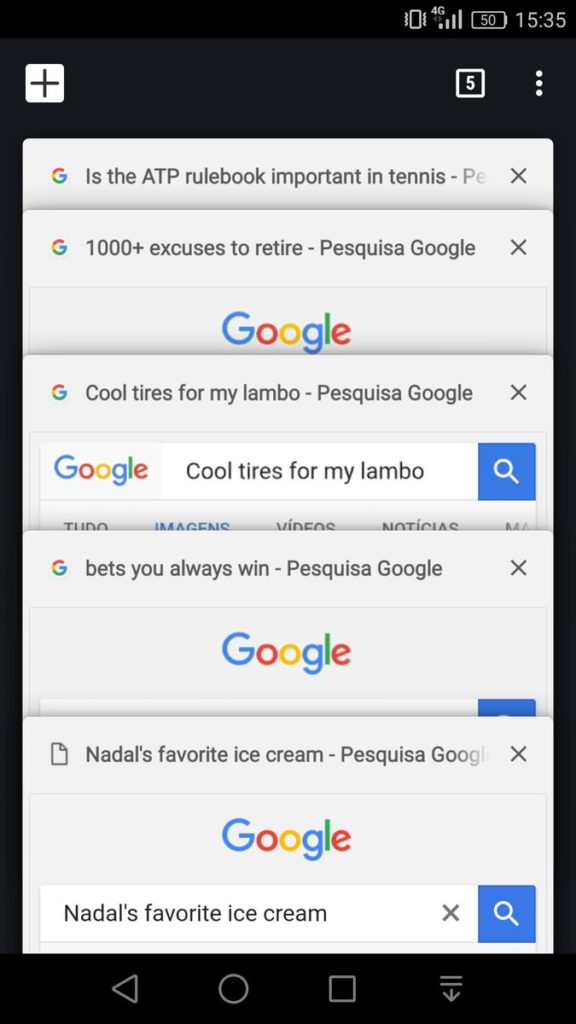Close the ATP rulebook tab
576x1024 pixels.
point(519,176)
